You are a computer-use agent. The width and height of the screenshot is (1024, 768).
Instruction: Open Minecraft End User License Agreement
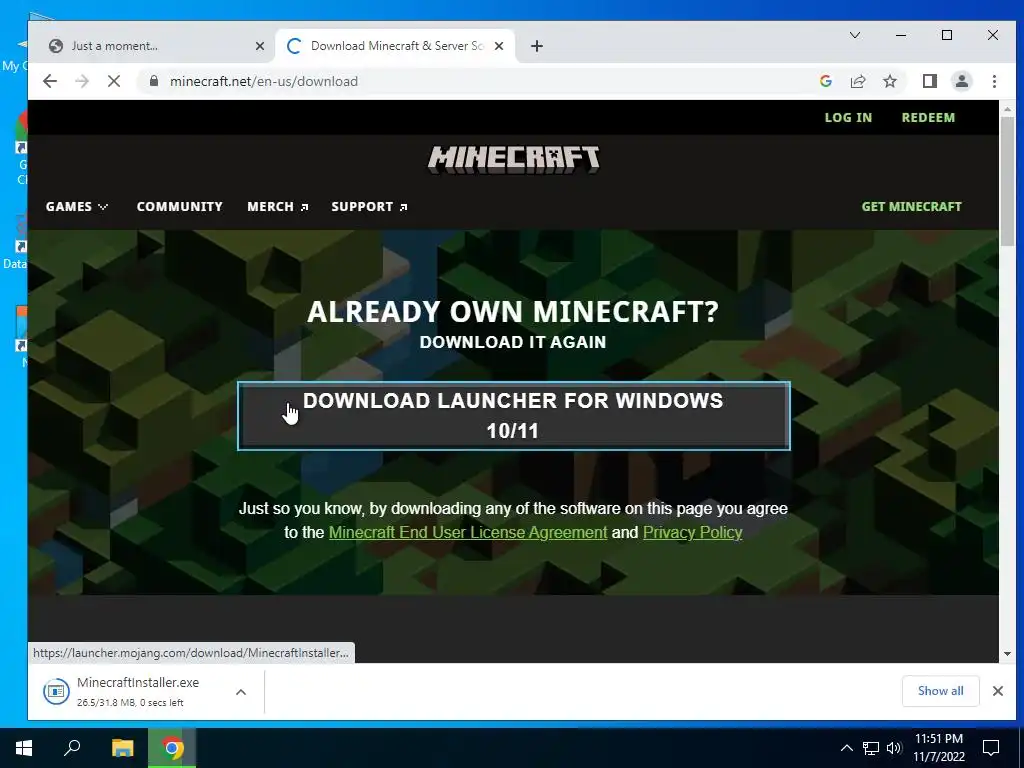point(468,532)
